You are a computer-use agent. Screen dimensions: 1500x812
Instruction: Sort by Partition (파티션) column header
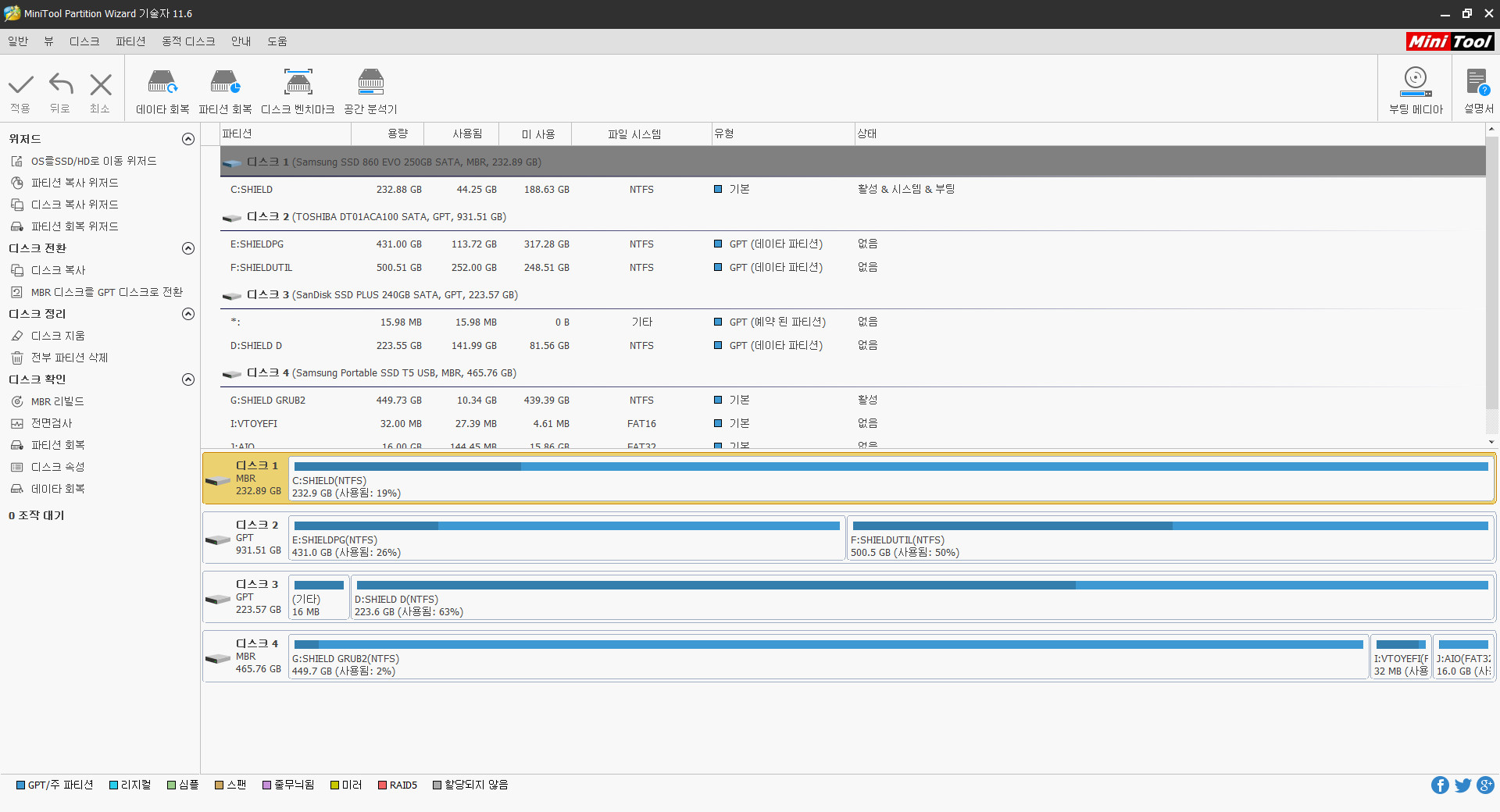coord(286,134)
